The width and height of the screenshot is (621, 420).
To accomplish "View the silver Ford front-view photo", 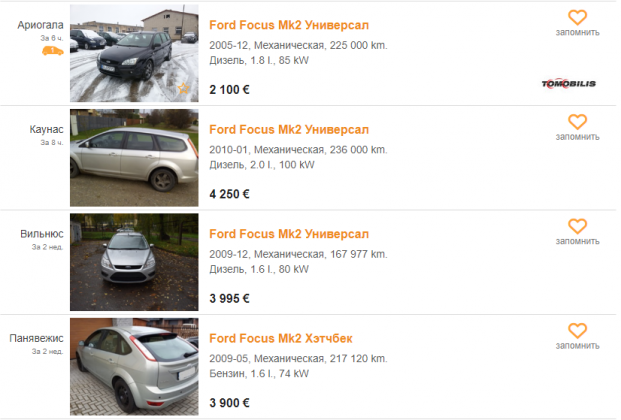I will click(134, 262).
